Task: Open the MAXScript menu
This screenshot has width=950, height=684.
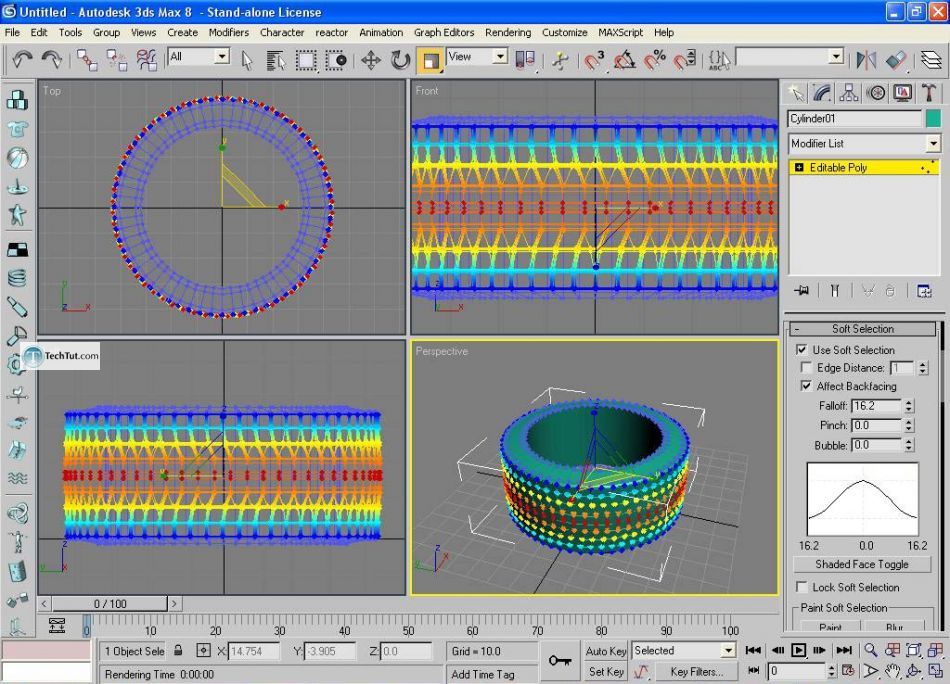Action: pos(620,33)
